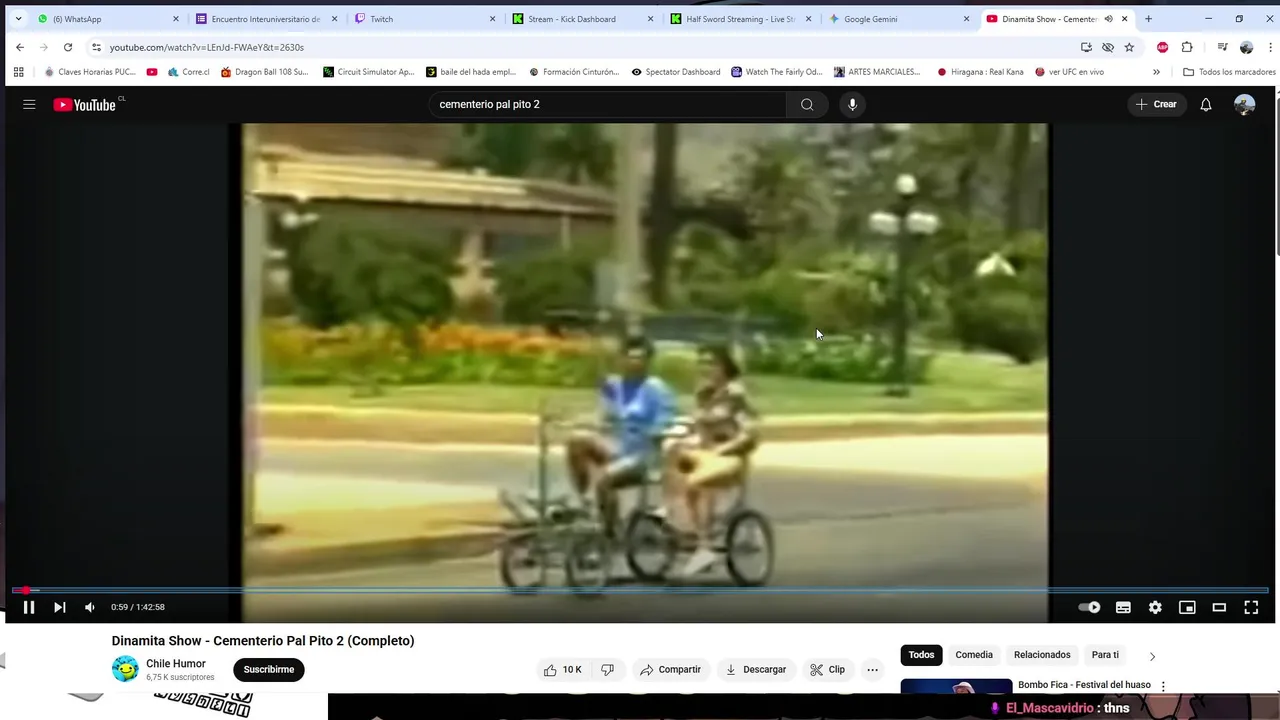Mute the video volume
This screenshot has height=720, width=1280.
[90, 607]
